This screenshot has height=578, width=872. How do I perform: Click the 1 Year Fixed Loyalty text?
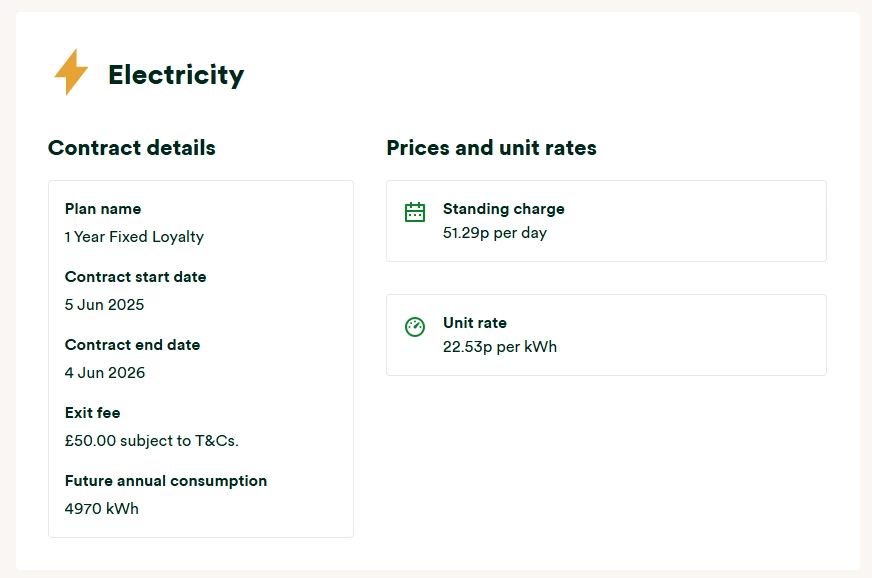[134, 237]
